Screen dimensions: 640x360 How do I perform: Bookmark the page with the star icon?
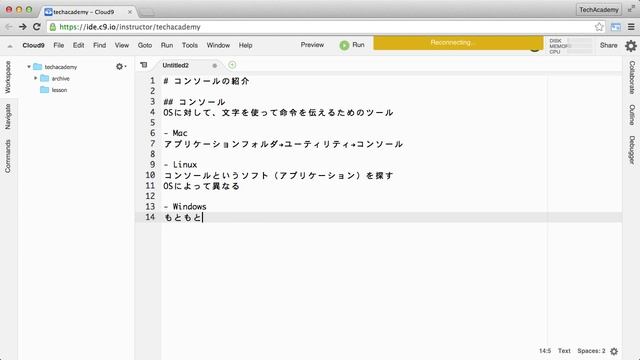(x=599, y=27)
